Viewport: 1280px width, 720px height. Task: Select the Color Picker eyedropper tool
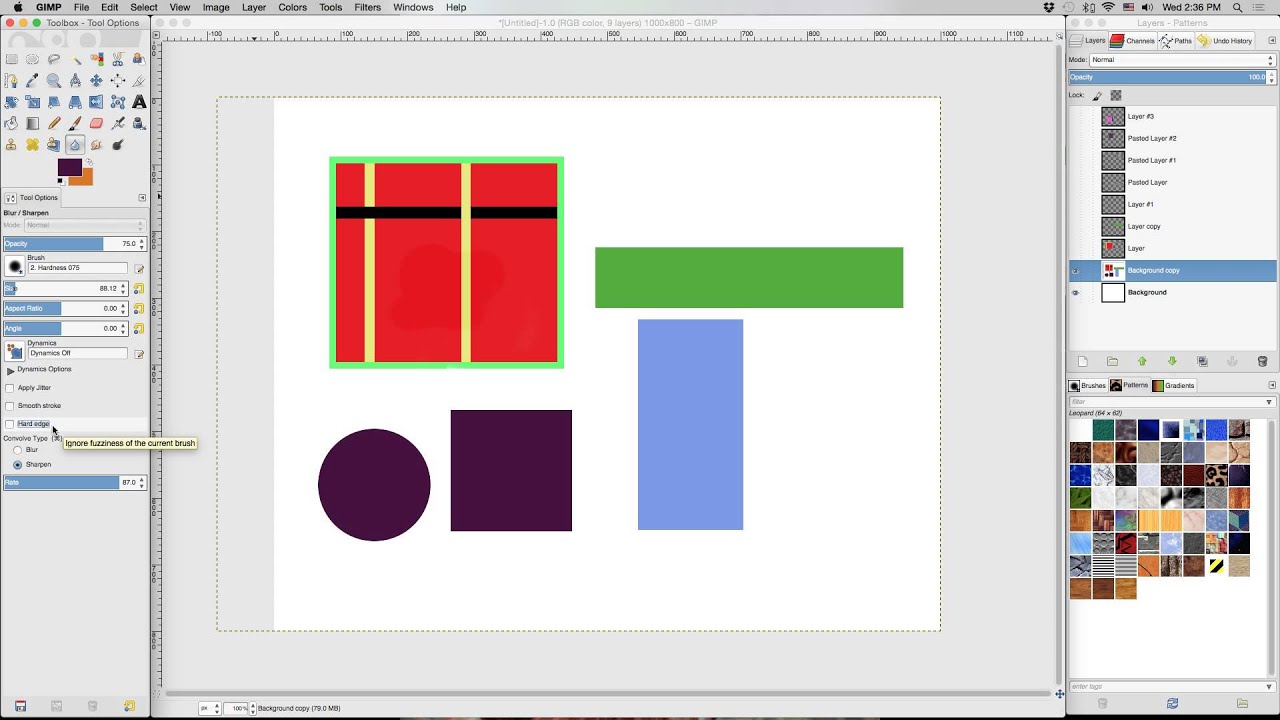click(32, 80)
